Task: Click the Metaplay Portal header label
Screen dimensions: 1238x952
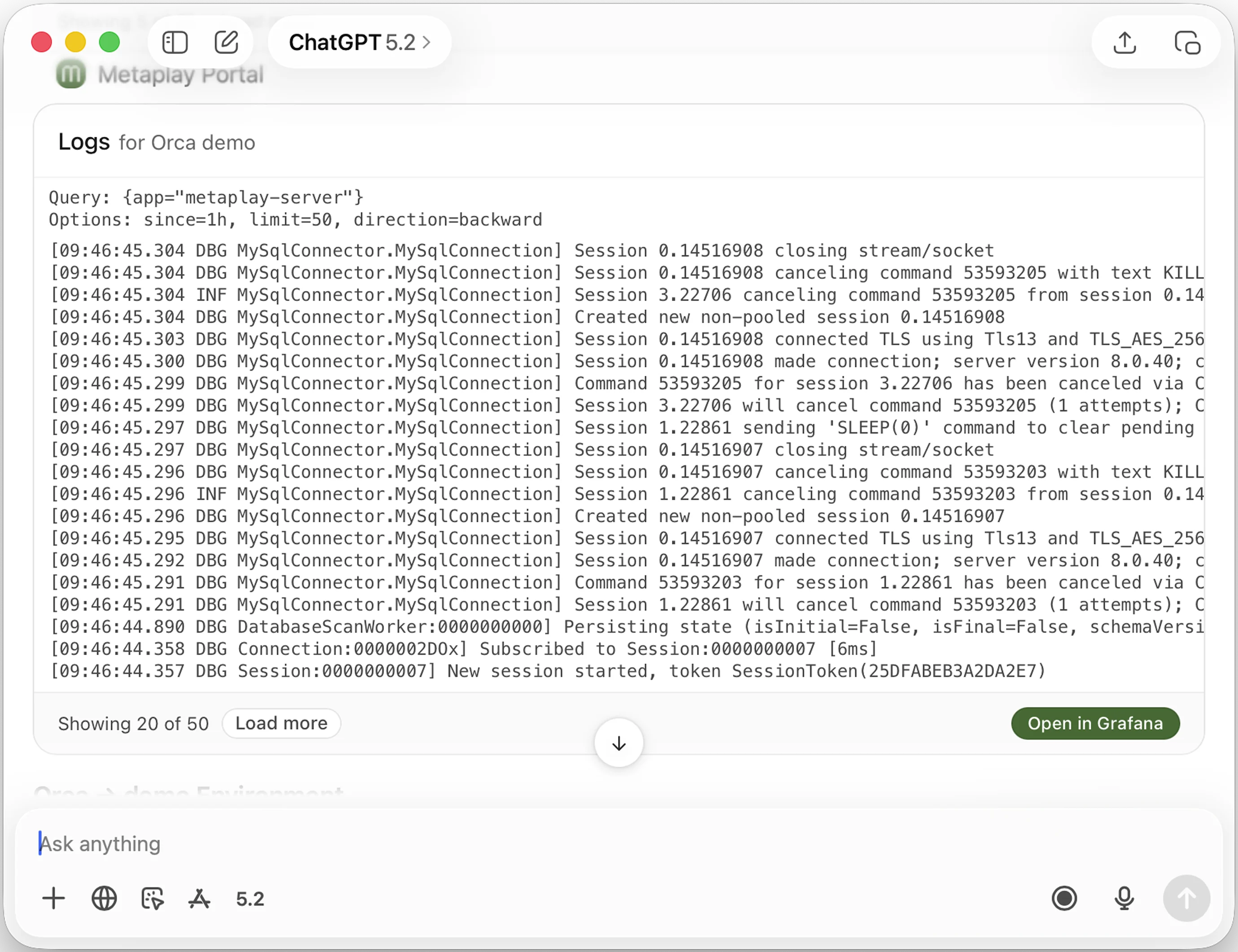Action: click(181, 74)
